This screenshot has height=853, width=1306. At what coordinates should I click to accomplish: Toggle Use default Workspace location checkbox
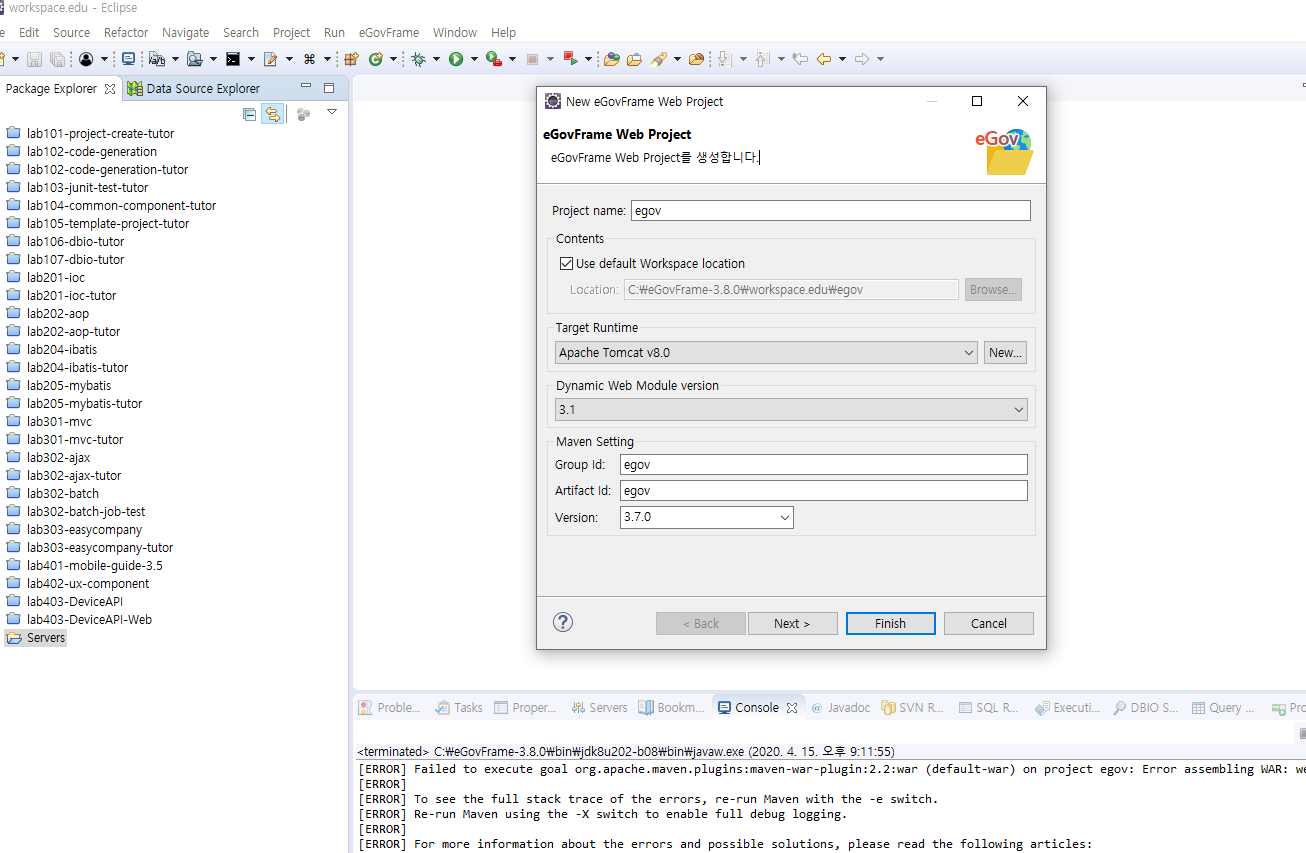pyautogui.click(x=567, y=264)
